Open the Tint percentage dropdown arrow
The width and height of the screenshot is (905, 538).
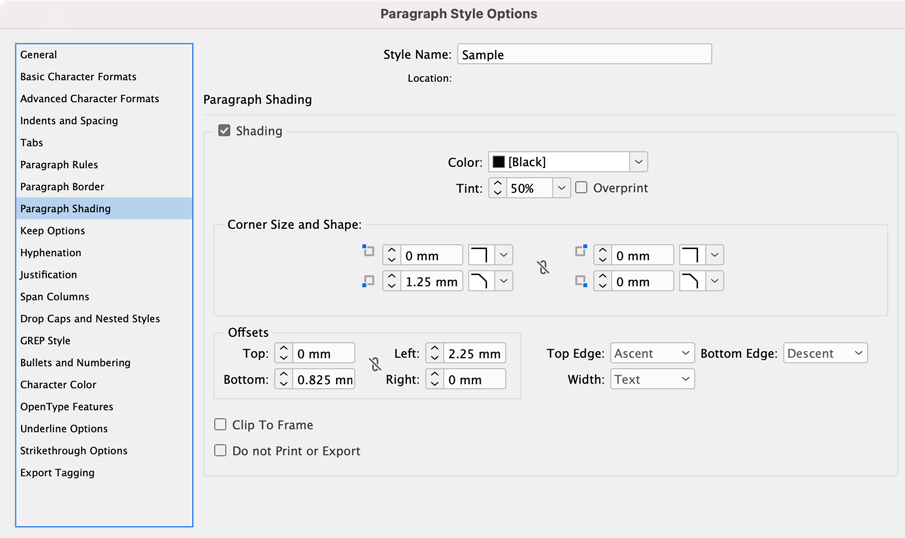[561, 188]
